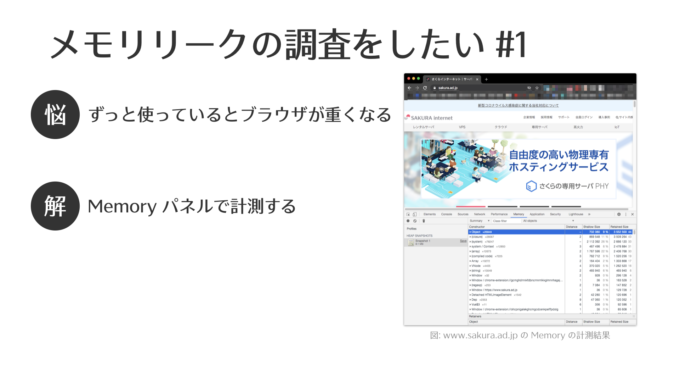Click the collect garbage trash icon
Image resolution: width=680 pixels, height=383 pixels.
coord(423,221)
